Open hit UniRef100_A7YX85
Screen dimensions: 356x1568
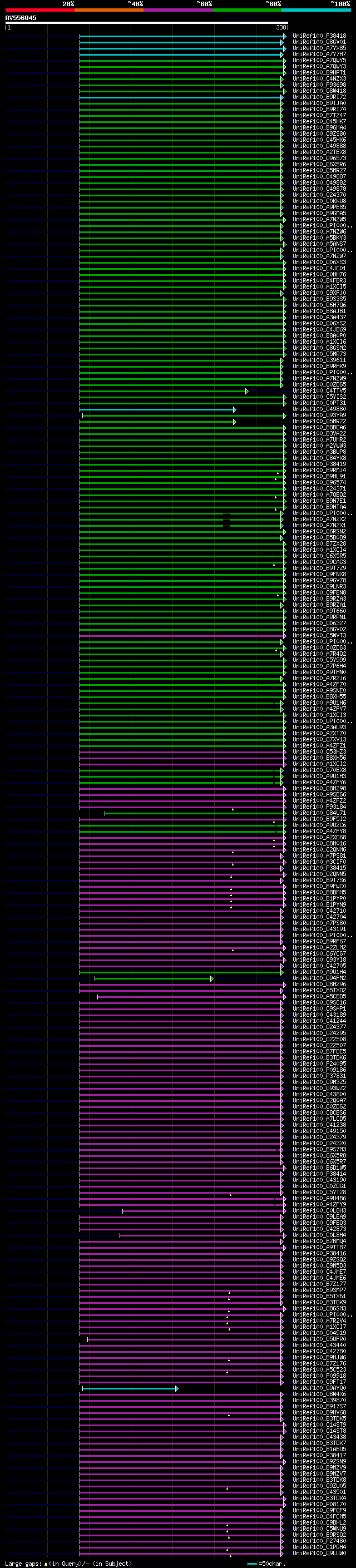pos(319,48)
